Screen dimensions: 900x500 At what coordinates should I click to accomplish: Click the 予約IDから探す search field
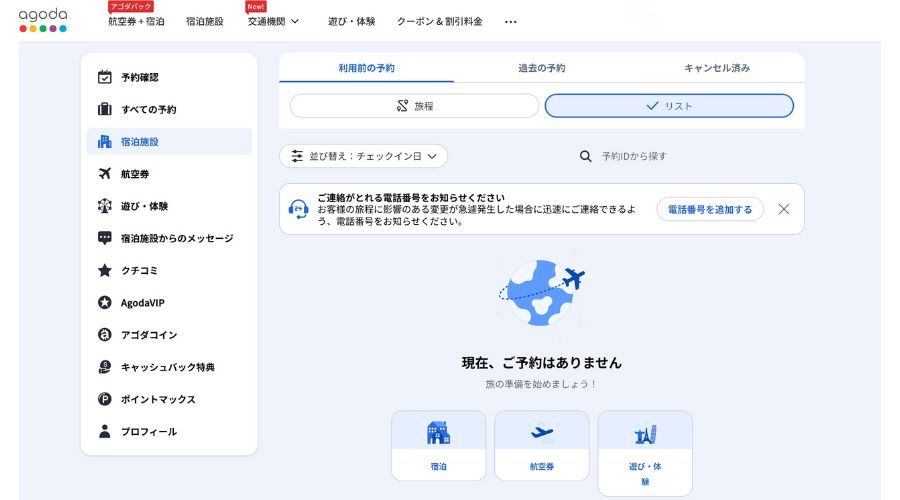coord(689,156)
